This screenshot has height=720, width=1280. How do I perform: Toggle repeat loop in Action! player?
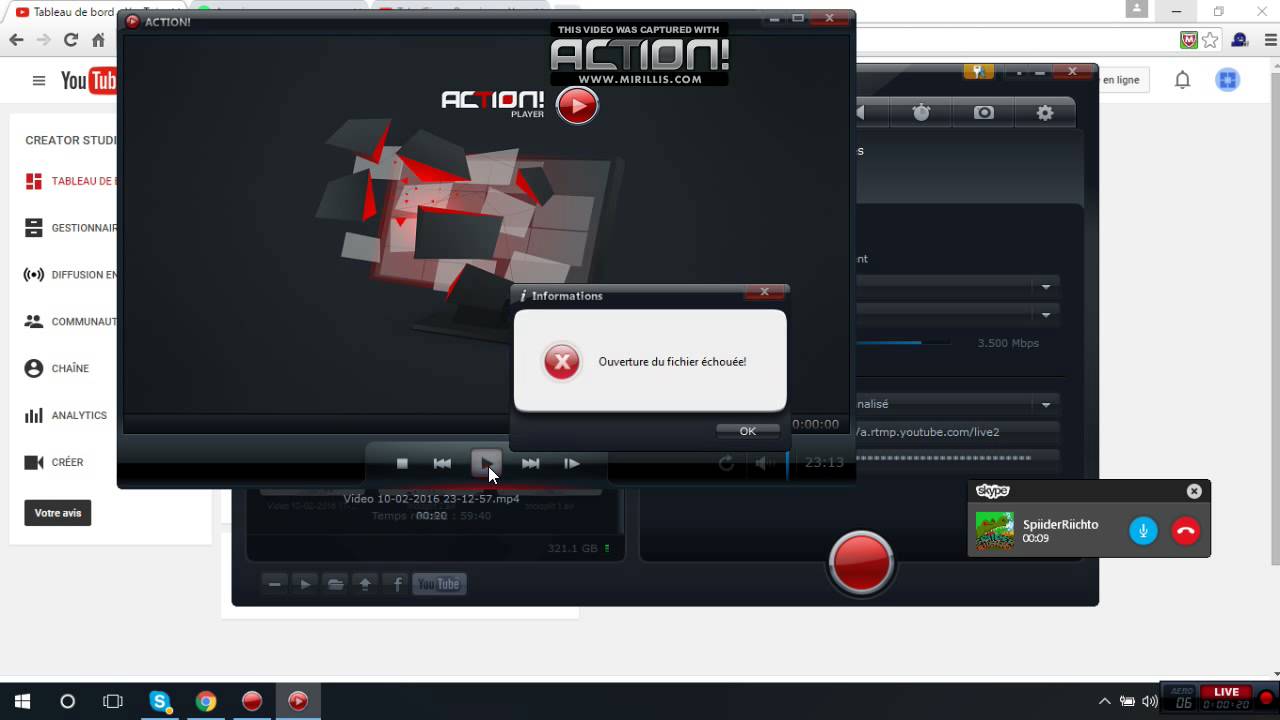click(726, 463)
